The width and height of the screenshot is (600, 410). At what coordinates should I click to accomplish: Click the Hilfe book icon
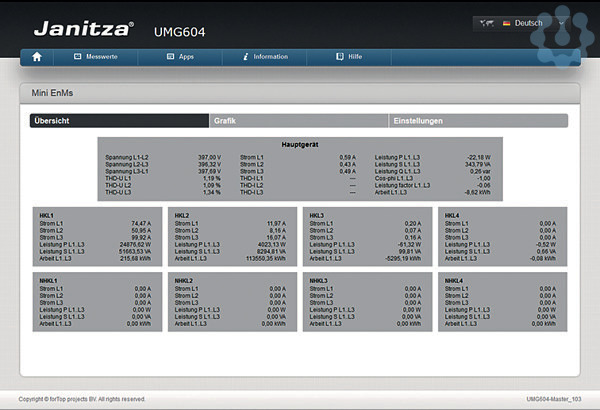click(339, 57)
